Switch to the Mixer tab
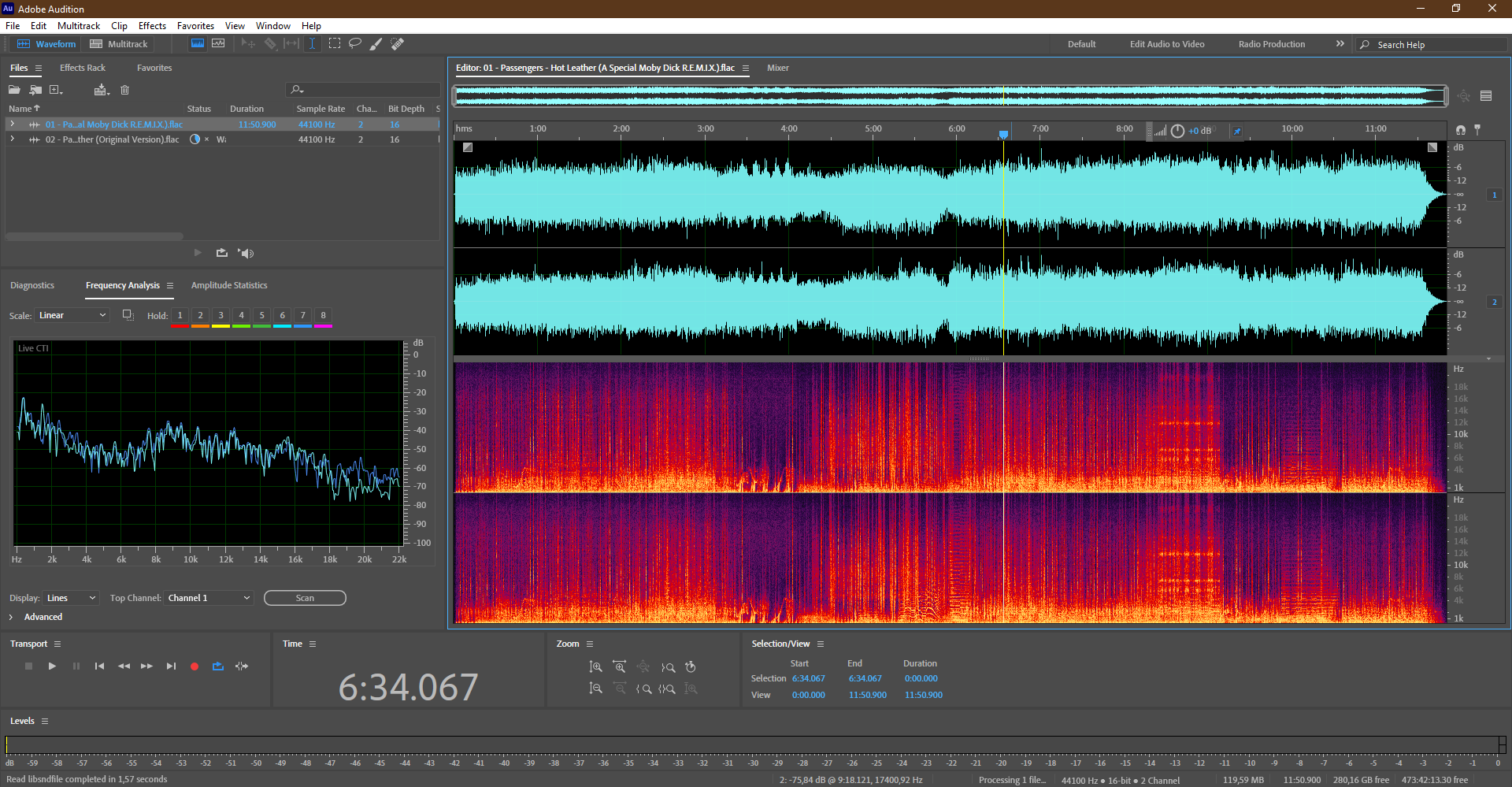The image size is (1512, 787). [778, 68]
